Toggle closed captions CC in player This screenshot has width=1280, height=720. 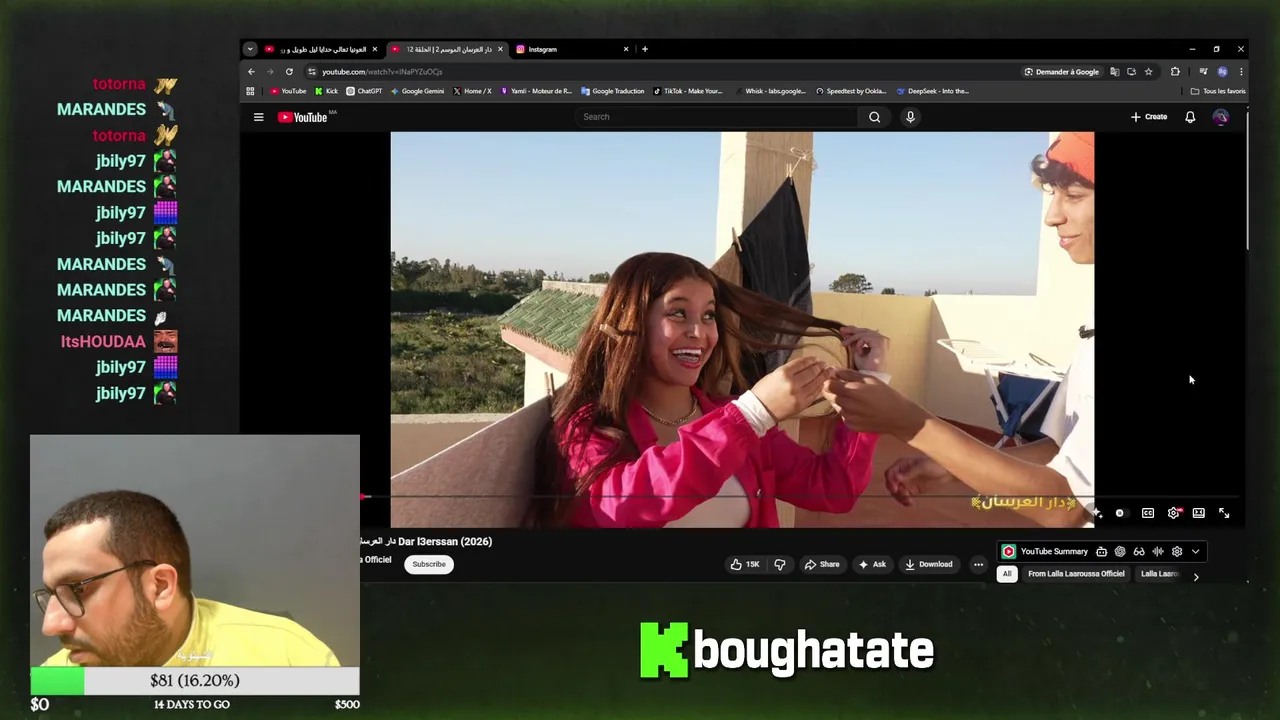pyautogui.click(x=1148, y=513)
